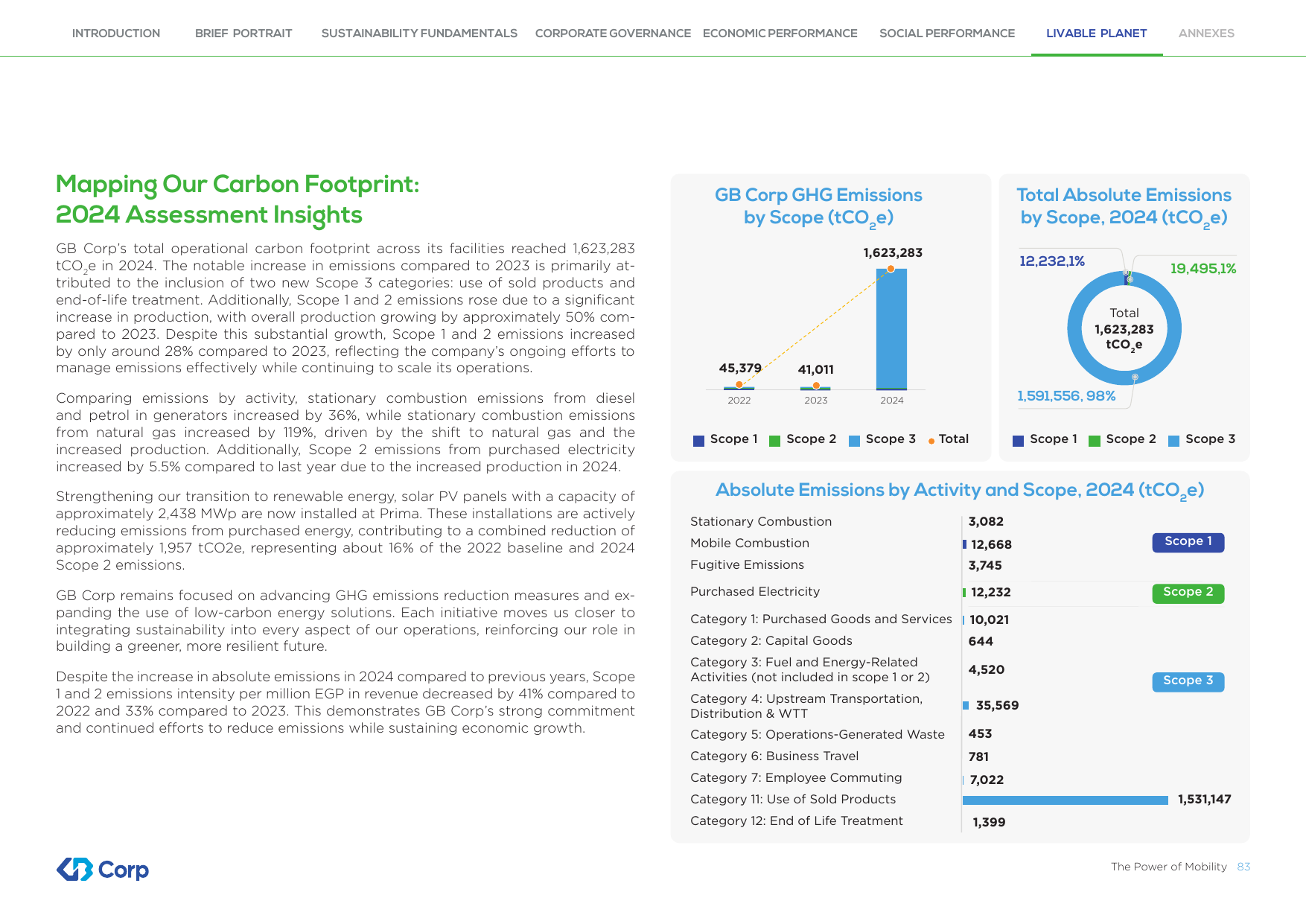Click the GB Corp logo

[103, 869]
